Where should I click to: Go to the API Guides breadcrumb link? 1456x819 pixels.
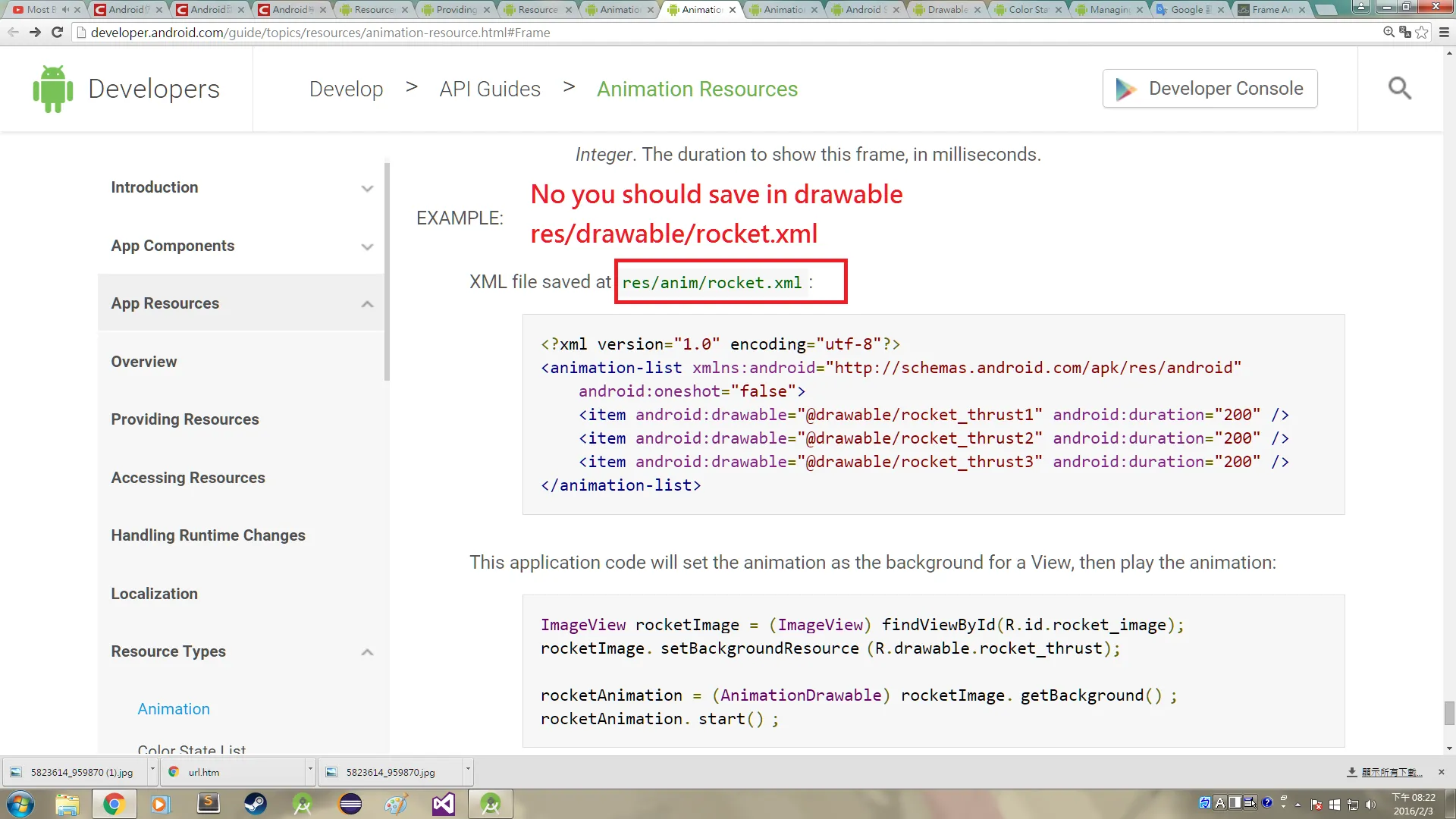tap(490, 89)
